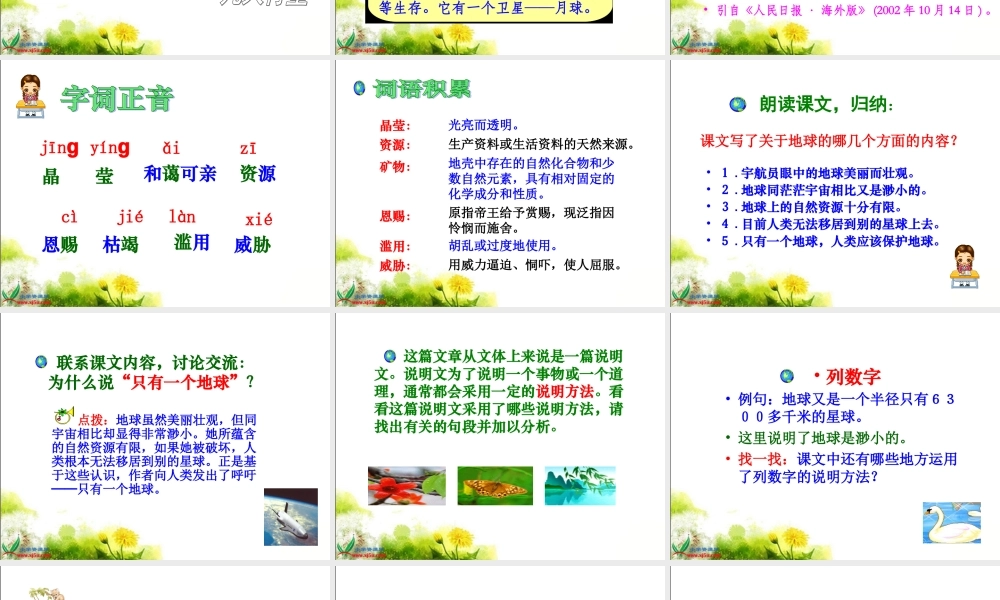The width and height of the screenshot is (1000, 600).
Task: Click the globe bullet before 联系课文内容
Action: (x=41, y=362)
